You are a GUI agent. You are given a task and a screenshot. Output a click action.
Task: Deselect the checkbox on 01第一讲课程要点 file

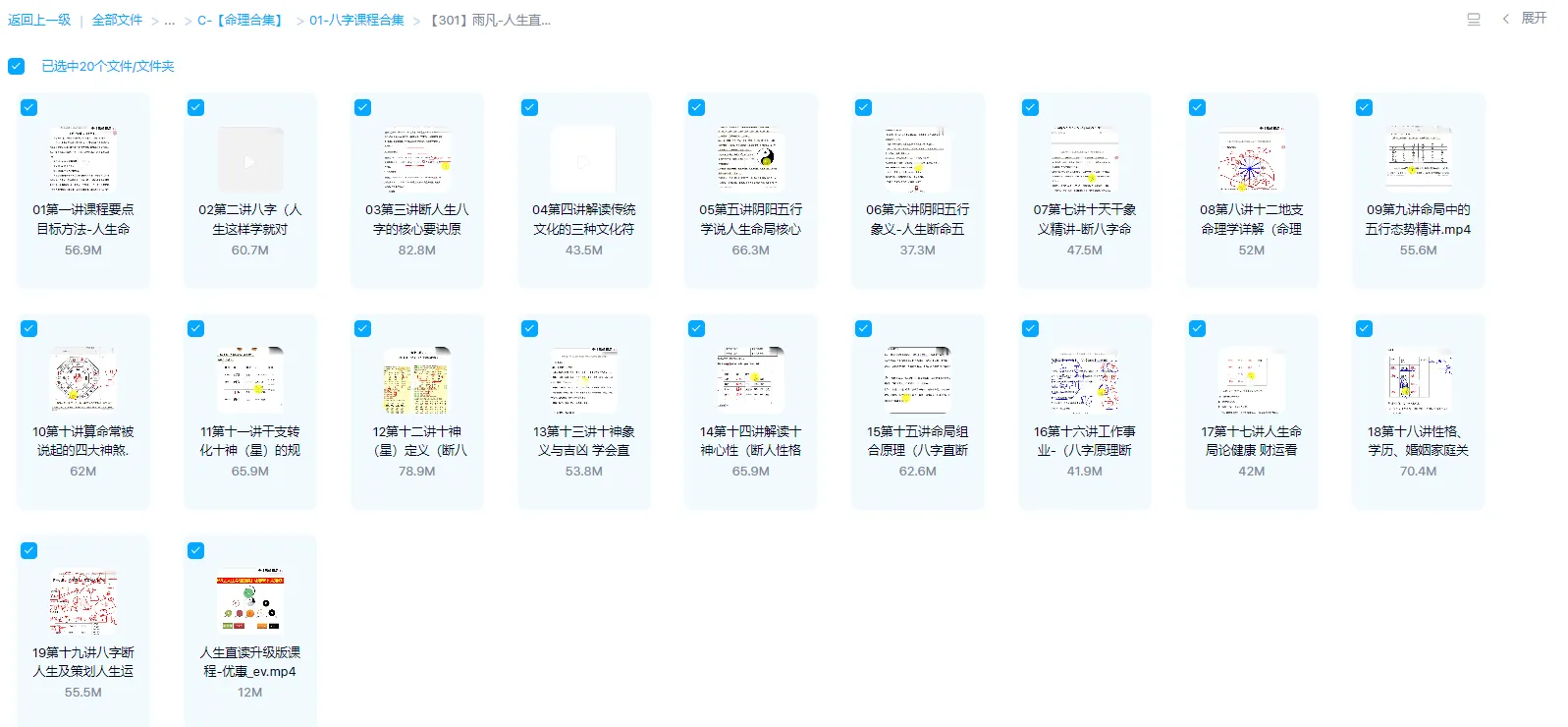coord(29,108)
